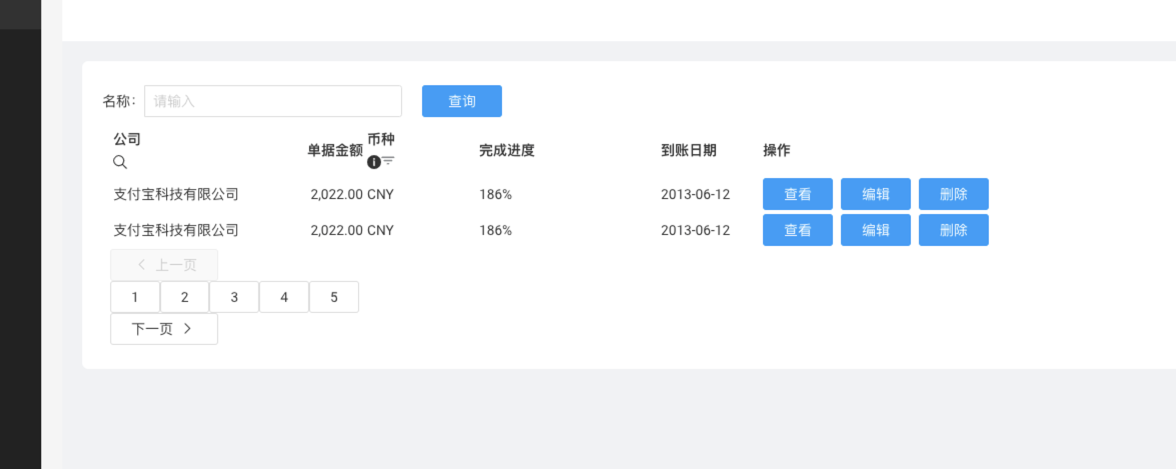Click 编辑 in the first table row
1176x469 pixels.
click(x=876, y=194)
